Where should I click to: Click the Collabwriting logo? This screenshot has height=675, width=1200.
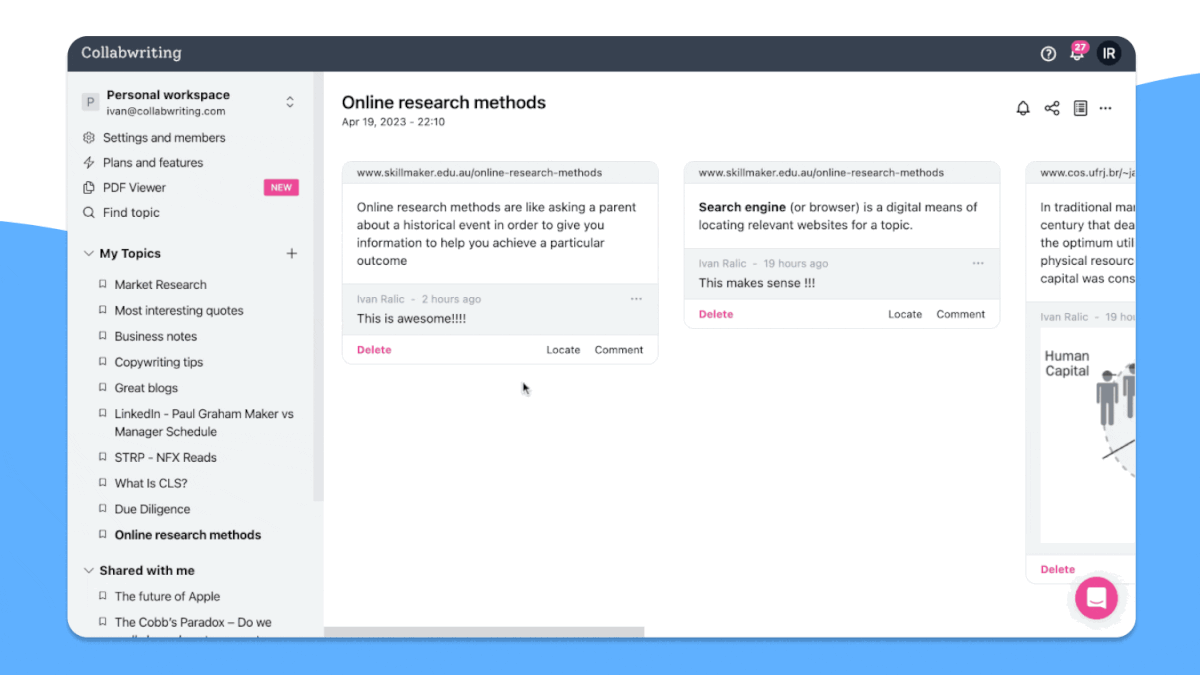(131, 53)
